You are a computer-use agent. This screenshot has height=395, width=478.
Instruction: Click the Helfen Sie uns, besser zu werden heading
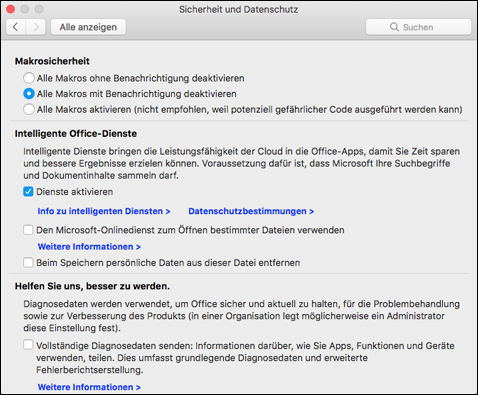coord(92,286)
